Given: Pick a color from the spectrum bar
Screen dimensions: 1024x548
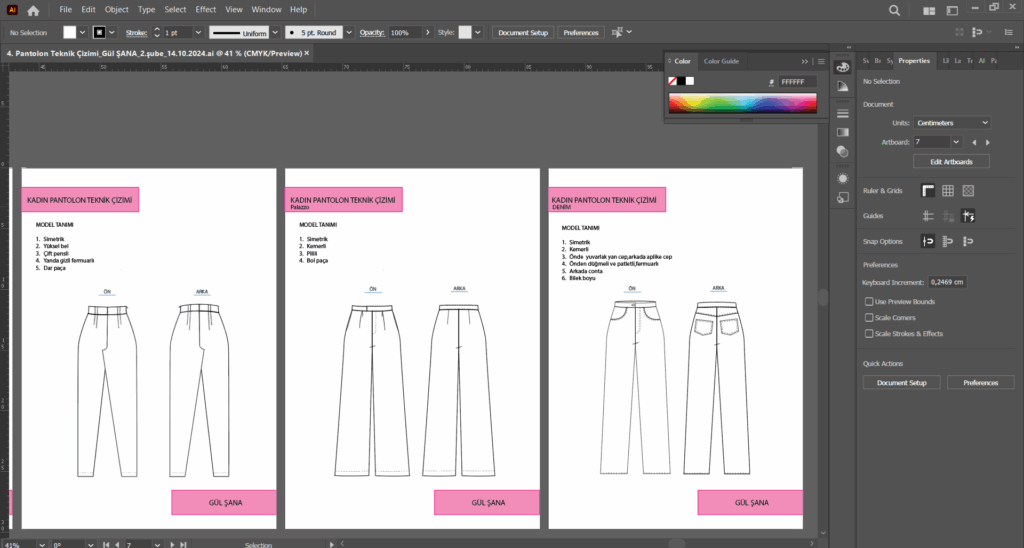Looking at the screenshot, I should point(743,102).
